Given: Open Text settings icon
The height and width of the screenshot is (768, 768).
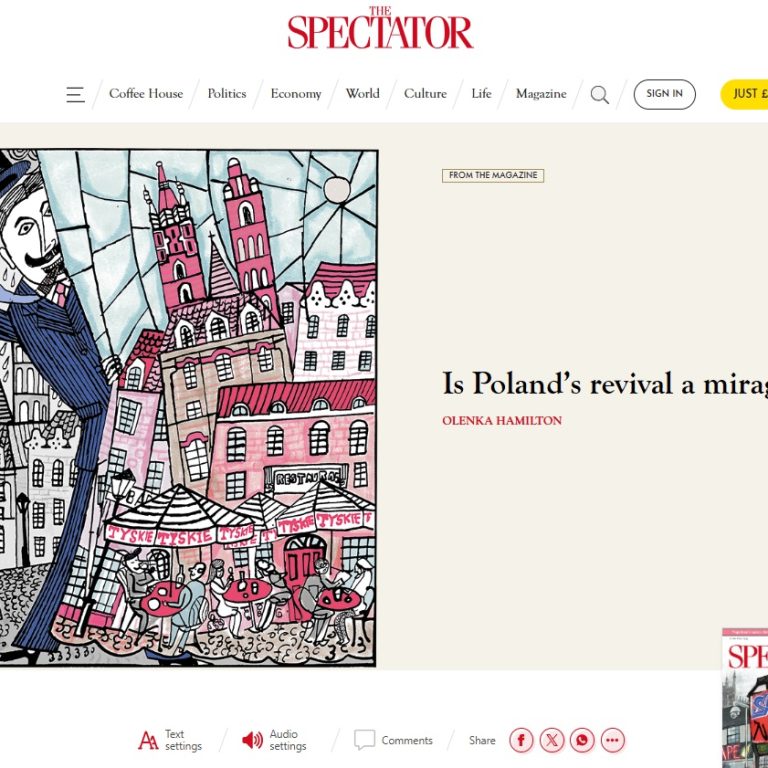Looking at the screenshot, I should pyautogui.click(x=148, y=740).
